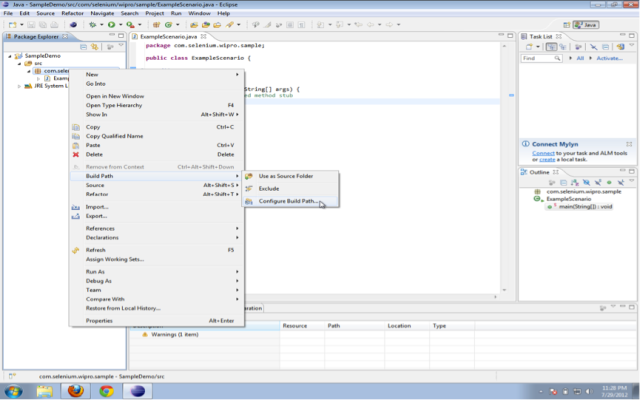Toggle Hide Local Types in Outline

tap(620, 182)
